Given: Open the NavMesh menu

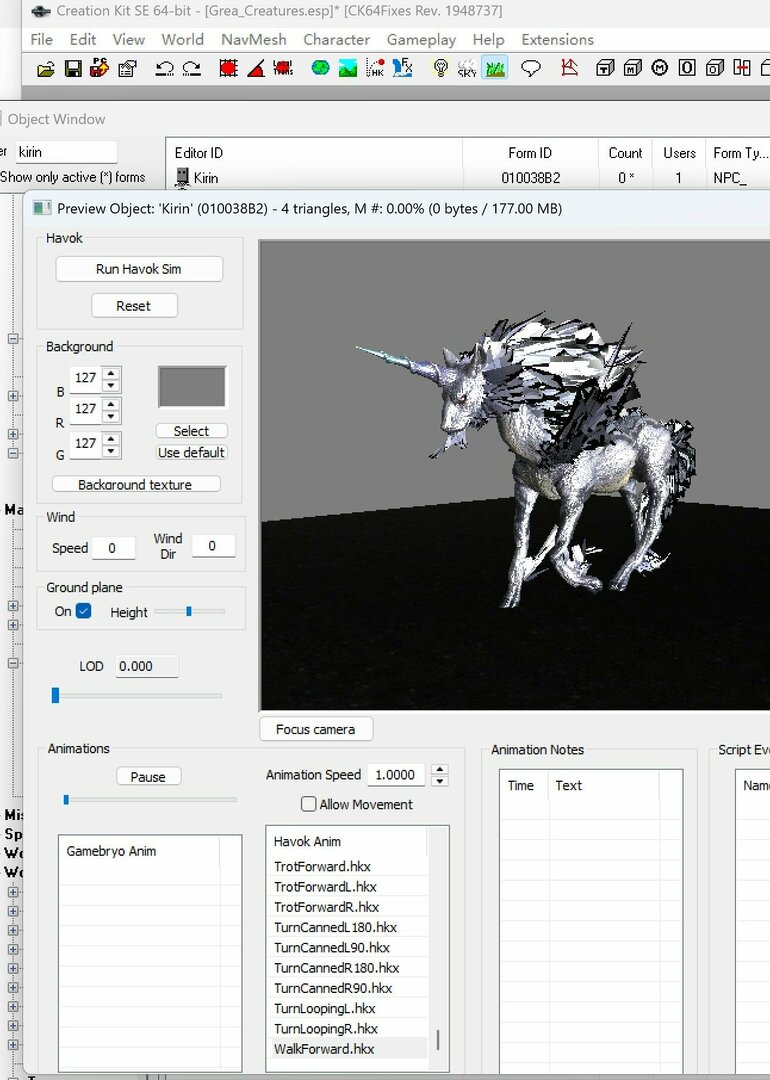Looking at the screenshot, I should click(x=253, y=40).
